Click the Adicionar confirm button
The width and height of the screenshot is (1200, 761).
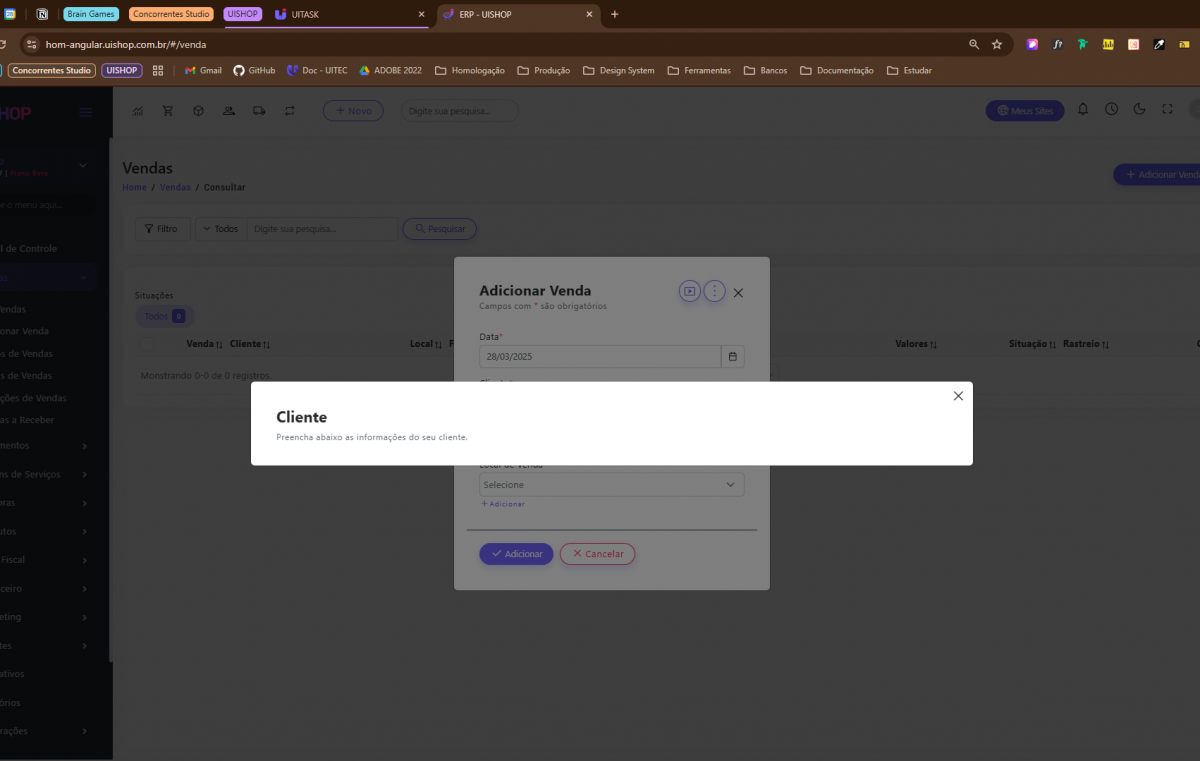[516, 554]
